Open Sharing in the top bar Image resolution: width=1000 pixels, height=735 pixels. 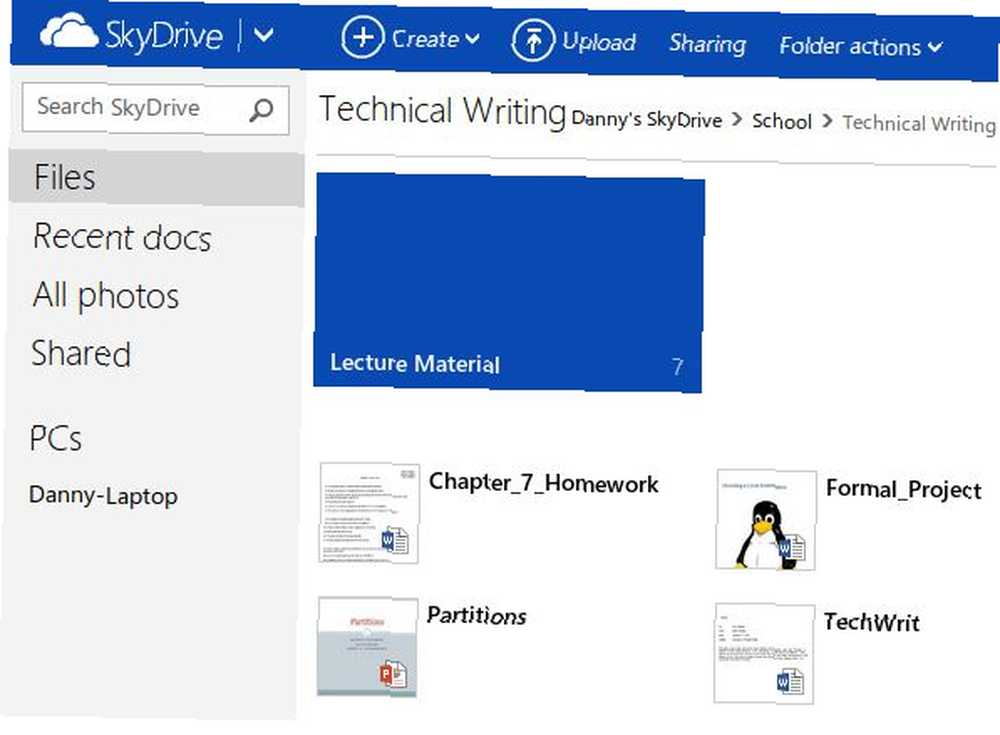tap(707, 44)
